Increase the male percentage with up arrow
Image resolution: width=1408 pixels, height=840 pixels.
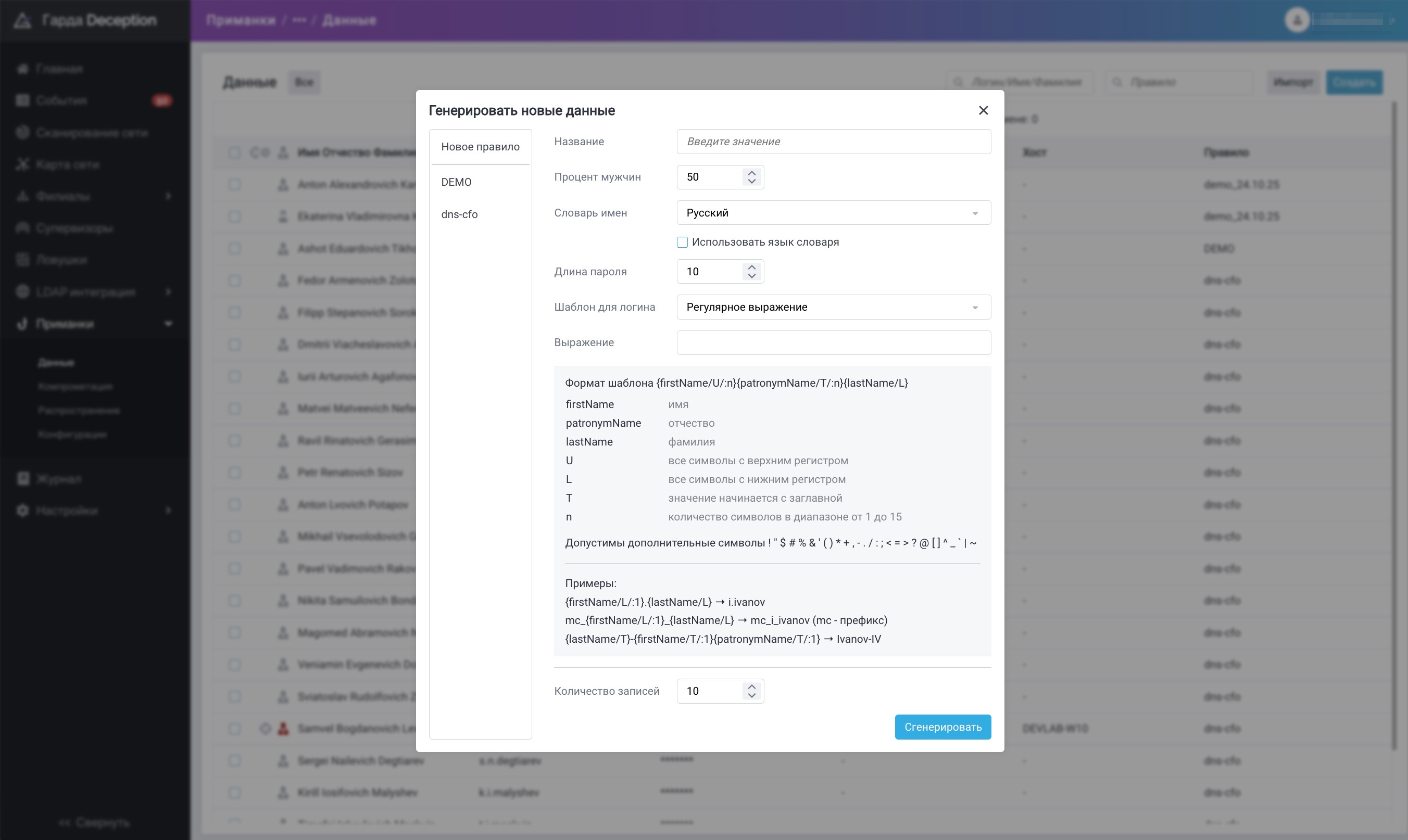point(751,173)
